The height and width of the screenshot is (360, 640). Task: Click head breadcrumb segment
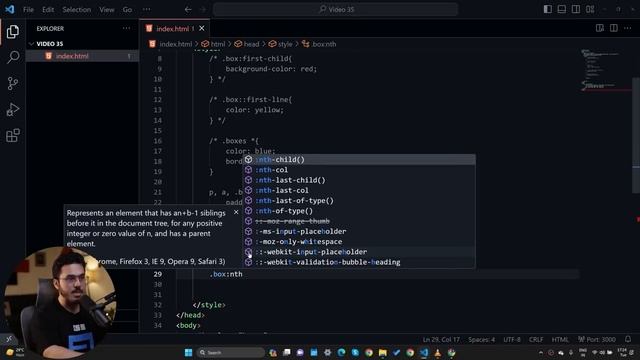click(x=251, y=44)
